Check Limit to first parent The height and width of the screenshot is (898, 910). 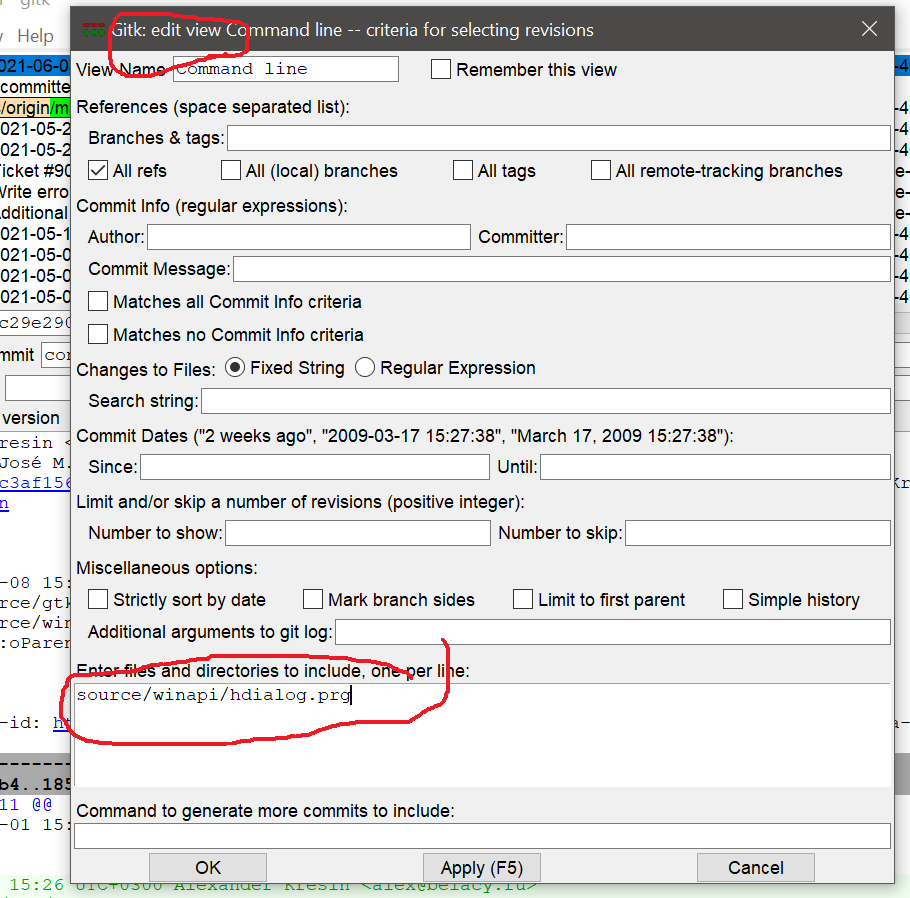coord(523,600)
